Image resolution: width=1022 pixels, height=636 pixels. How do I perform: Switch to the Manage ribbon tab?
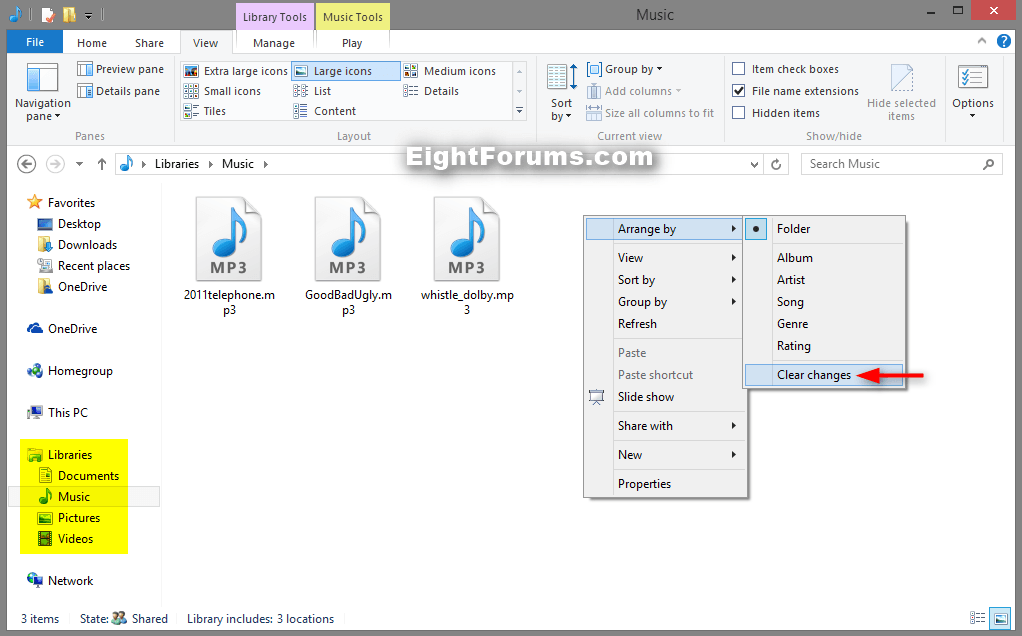273,43
